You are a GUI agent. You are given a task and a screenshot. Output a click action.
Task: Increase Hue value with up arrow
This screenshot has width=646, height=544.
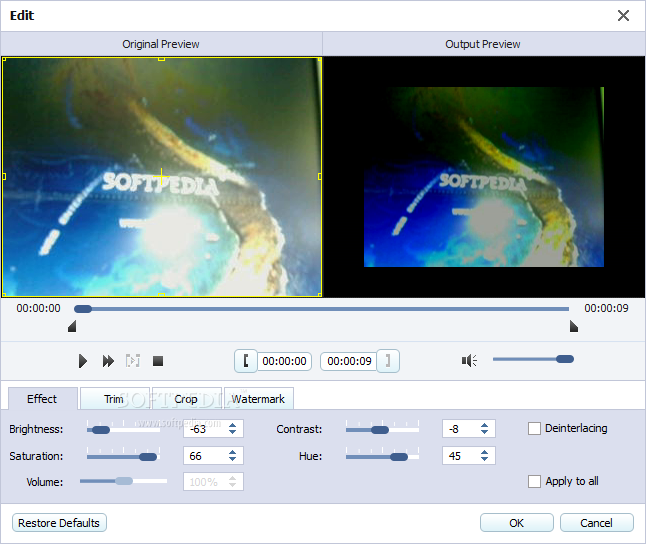point(484,452)
